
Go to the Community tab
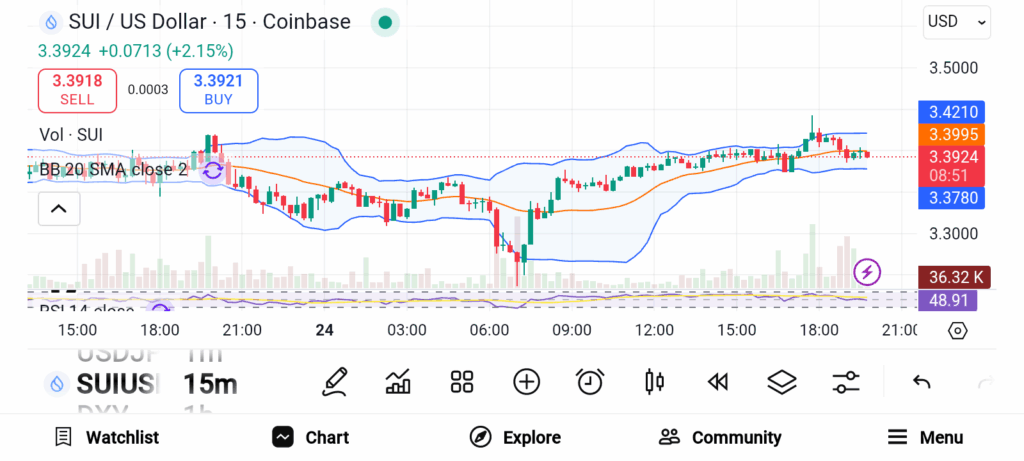pyautogui.click(x=720, y=437)
